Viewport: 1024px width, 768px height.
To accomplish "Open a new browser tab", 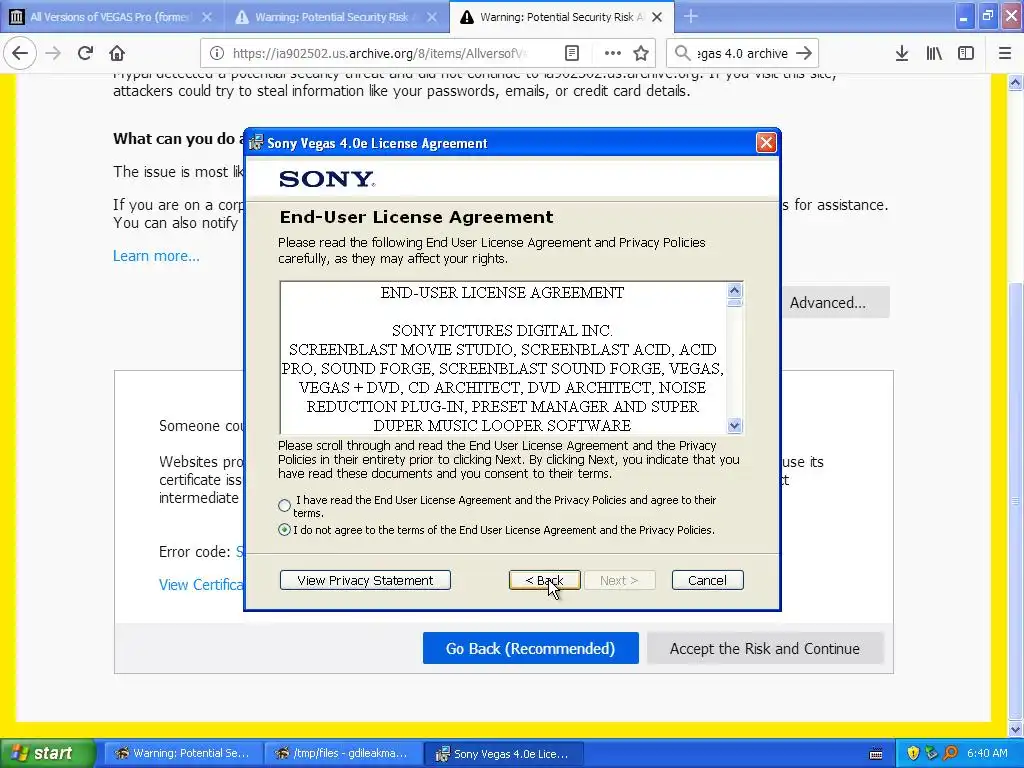I will (691, 17).
